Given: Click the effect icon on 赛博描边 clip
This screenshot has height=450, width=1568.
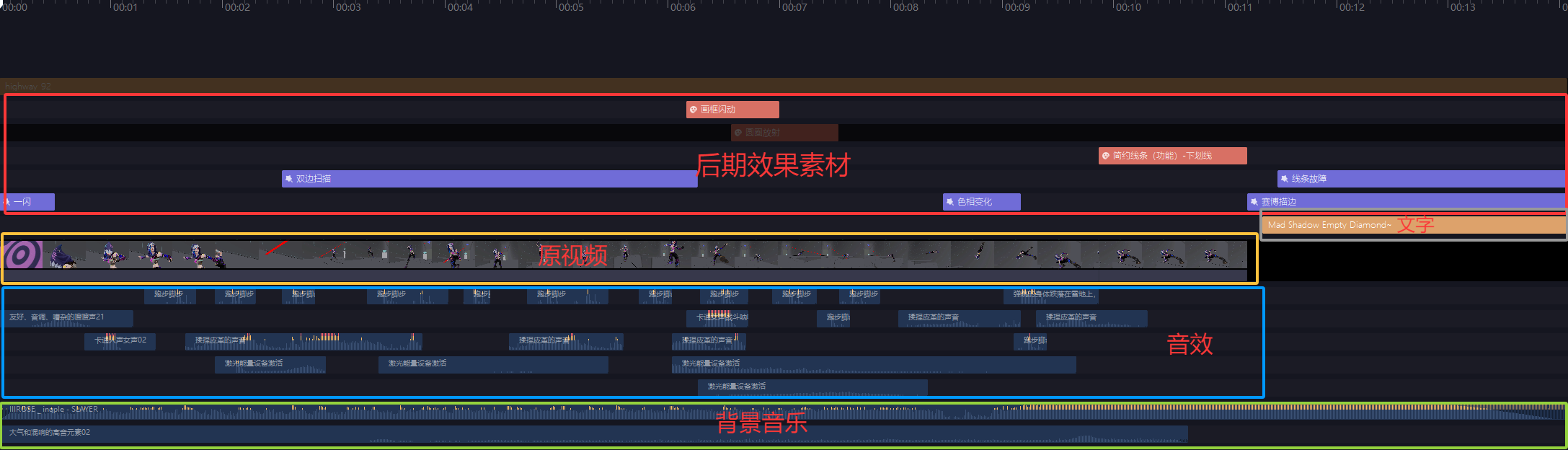Looking at the screenshot, I should [x=1254, y=202].
